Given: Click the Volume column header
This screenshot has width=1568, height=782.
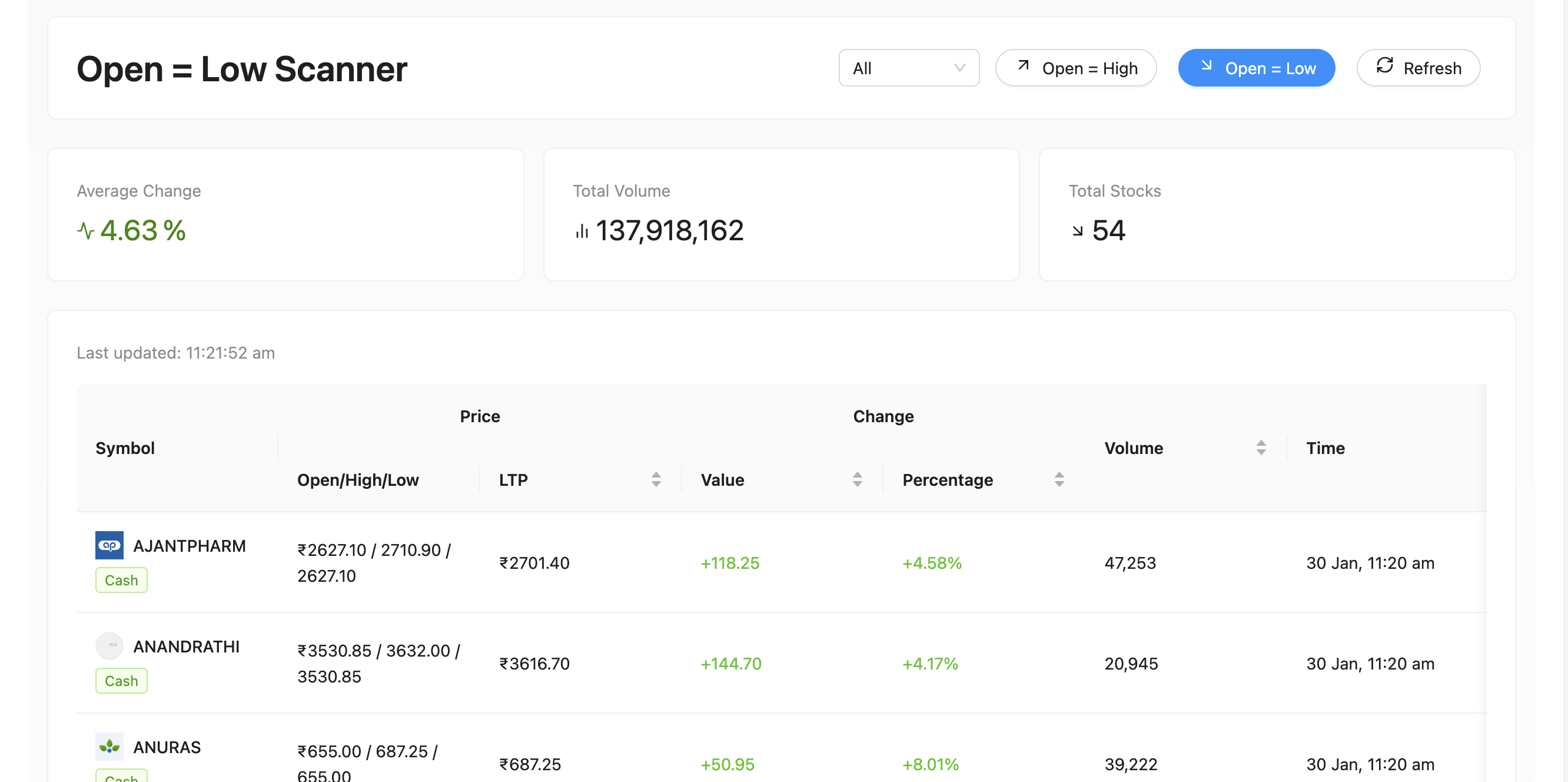Looking at the screenshot, I should click(x=1134, y=448).
